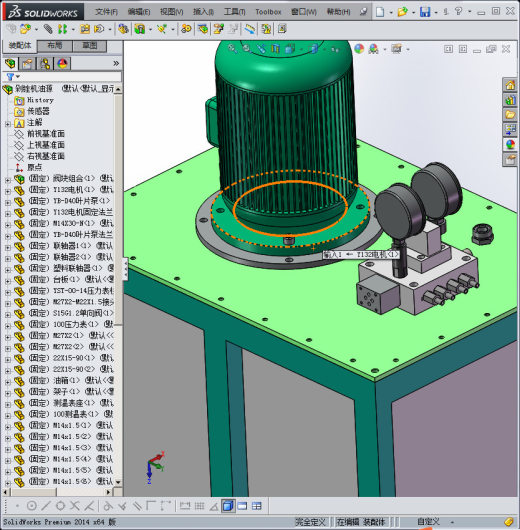The width and height of the screenshot is (520, 530).
Task: Toggle the 3D shaded cube button in bottom toolbar
Action: (228, 506)
